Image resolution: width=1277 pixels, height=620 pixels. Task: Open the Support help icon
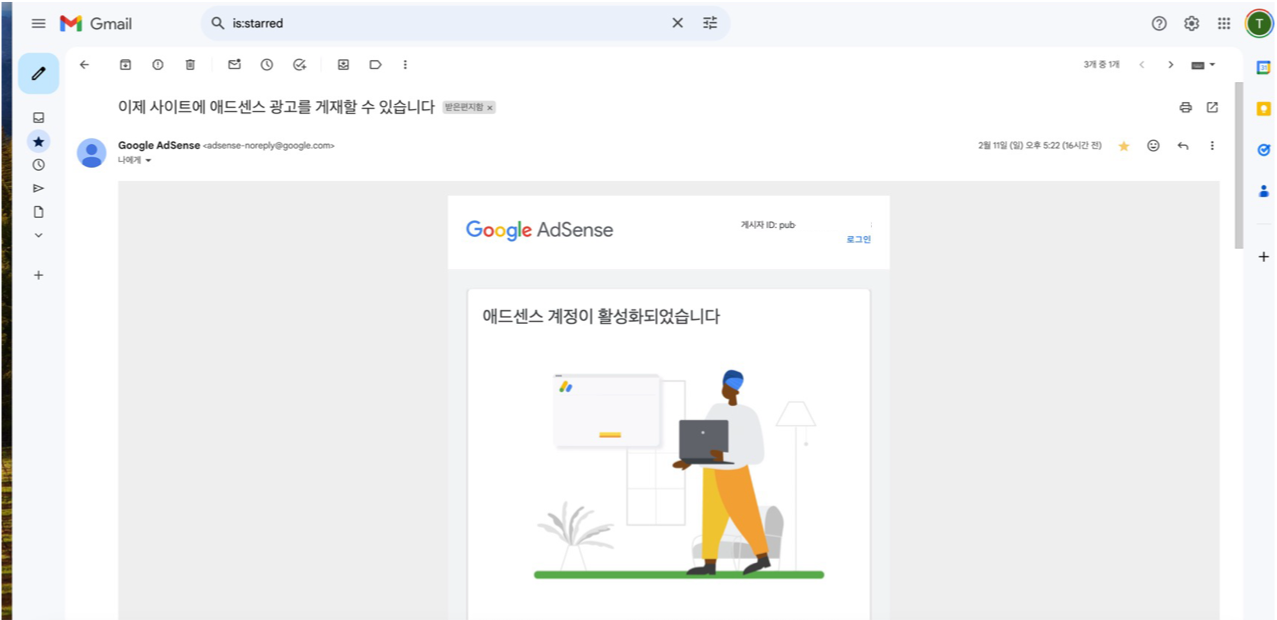[x=1159, y=23]
